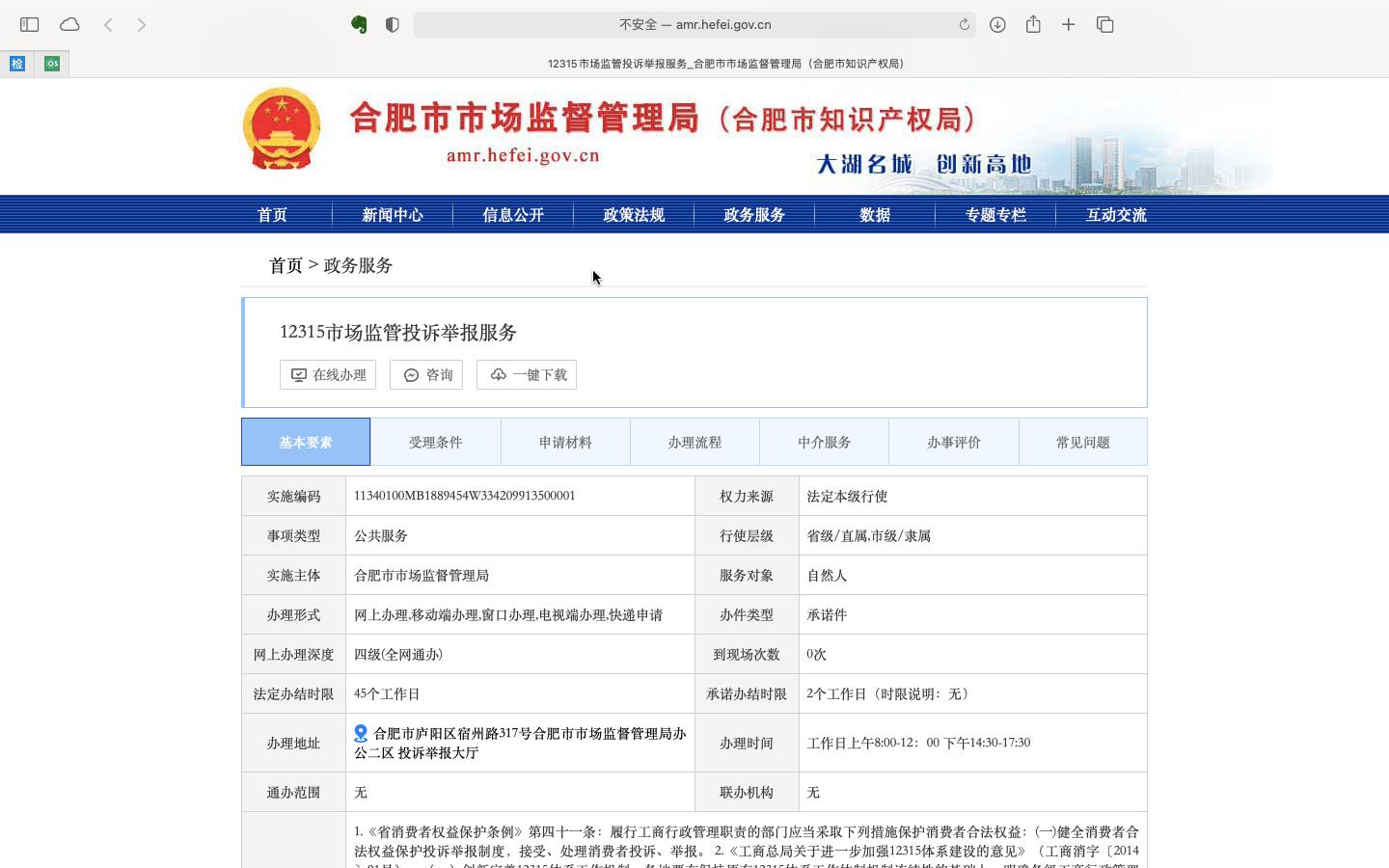Screen dimensions: 1389x868
Task: Click the location pin beside the office address
Action: click(x=360, y=733)
